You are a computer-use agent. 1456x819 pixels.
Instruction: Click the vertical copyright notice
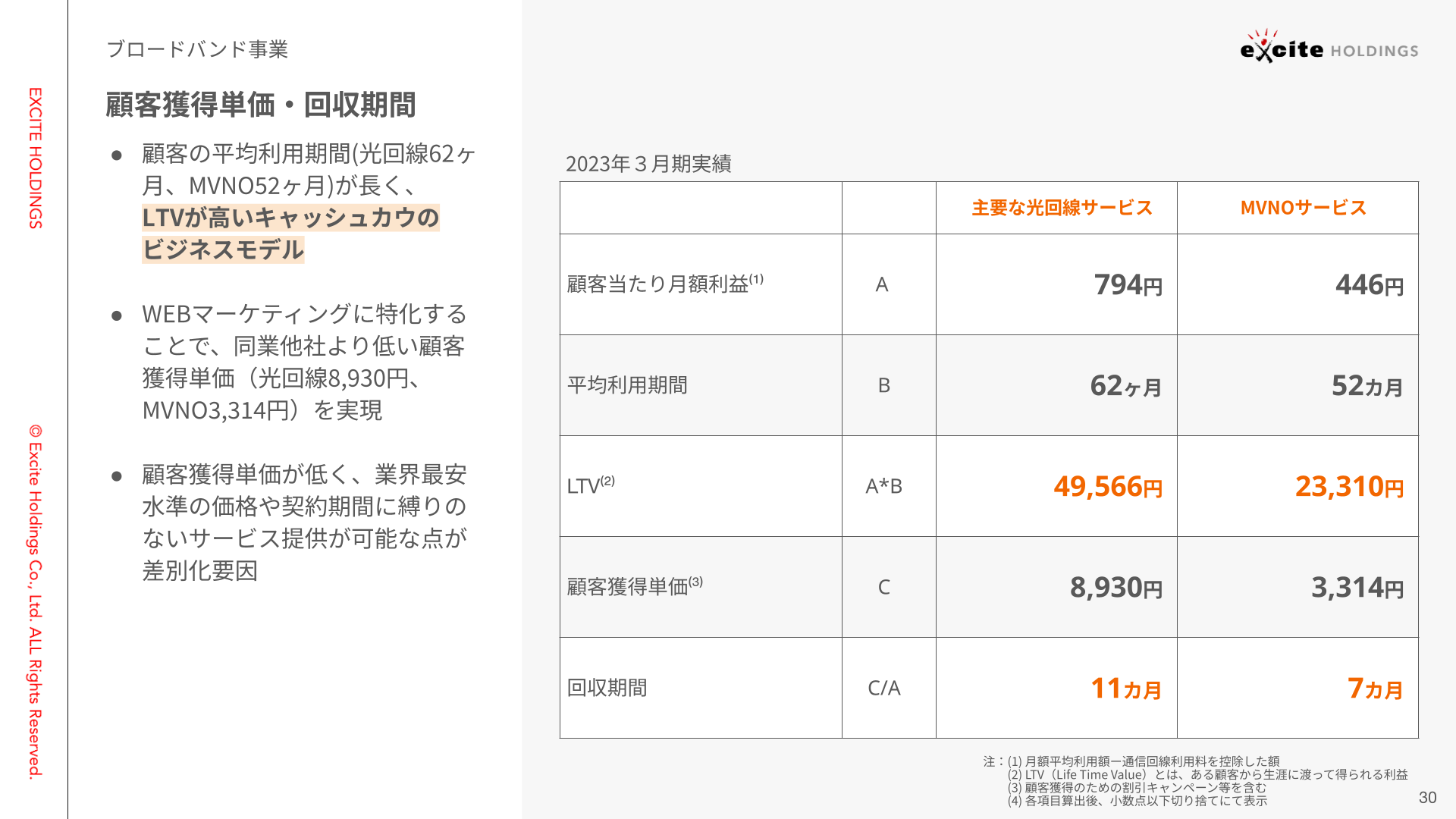(x=35, y=601)
